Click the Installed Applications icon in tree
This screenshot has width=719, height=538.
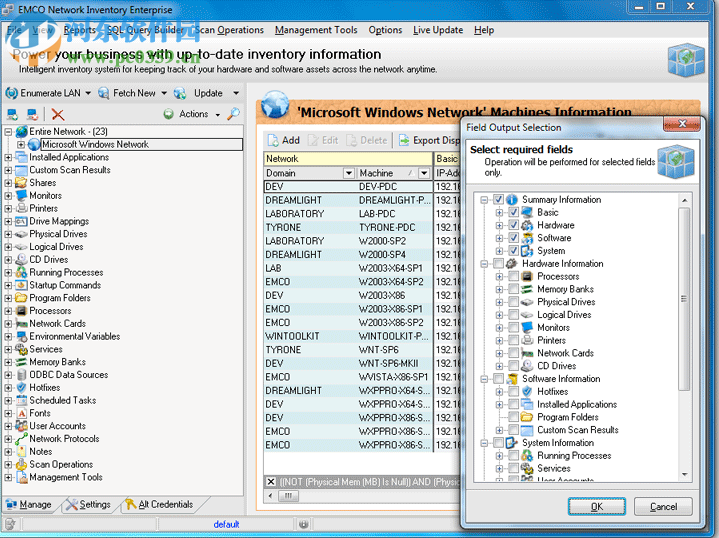click(22, 157)
